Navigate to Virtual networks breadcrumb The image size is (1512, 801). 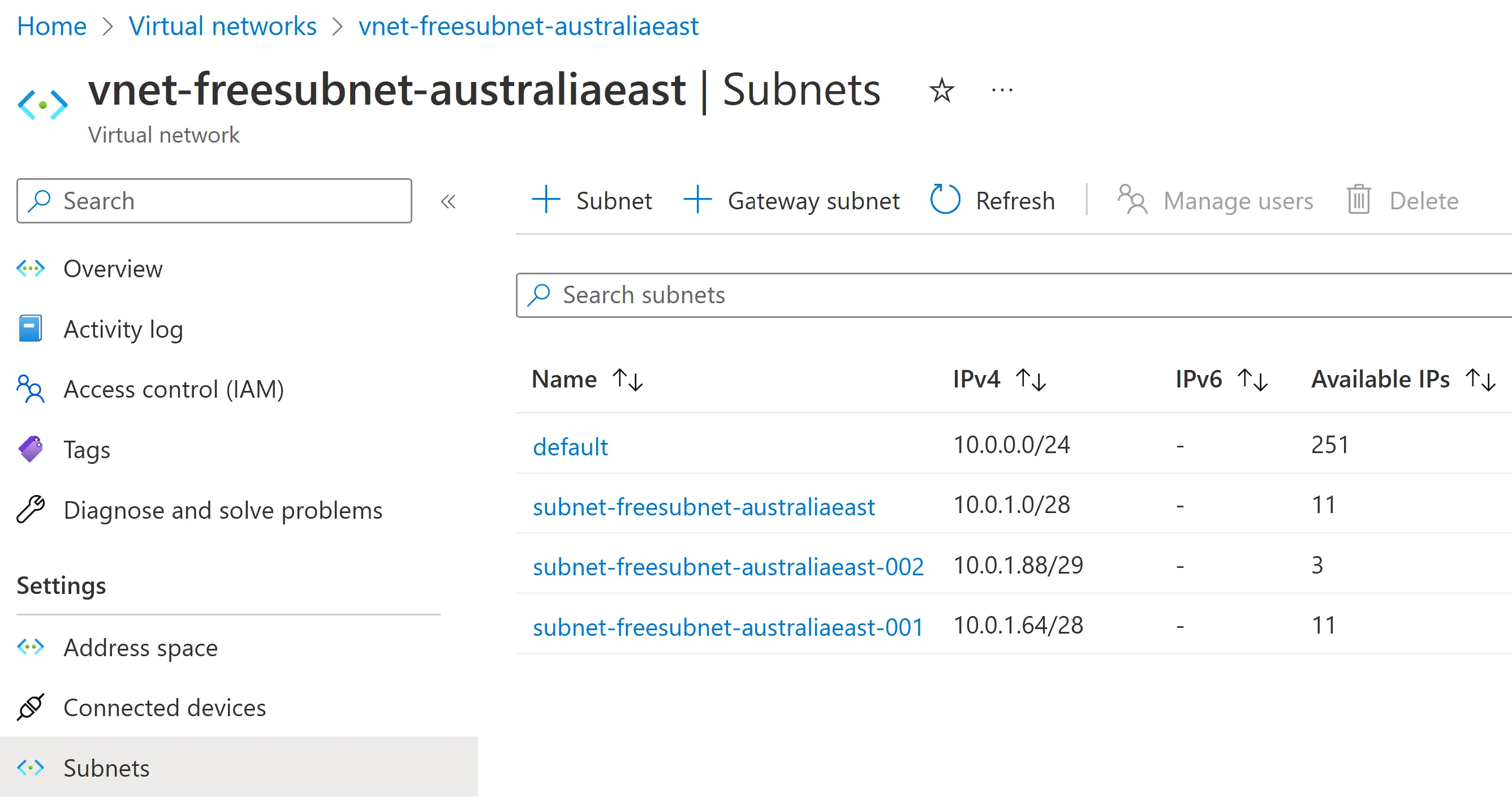pyautogui.click(x=223, y=25)
